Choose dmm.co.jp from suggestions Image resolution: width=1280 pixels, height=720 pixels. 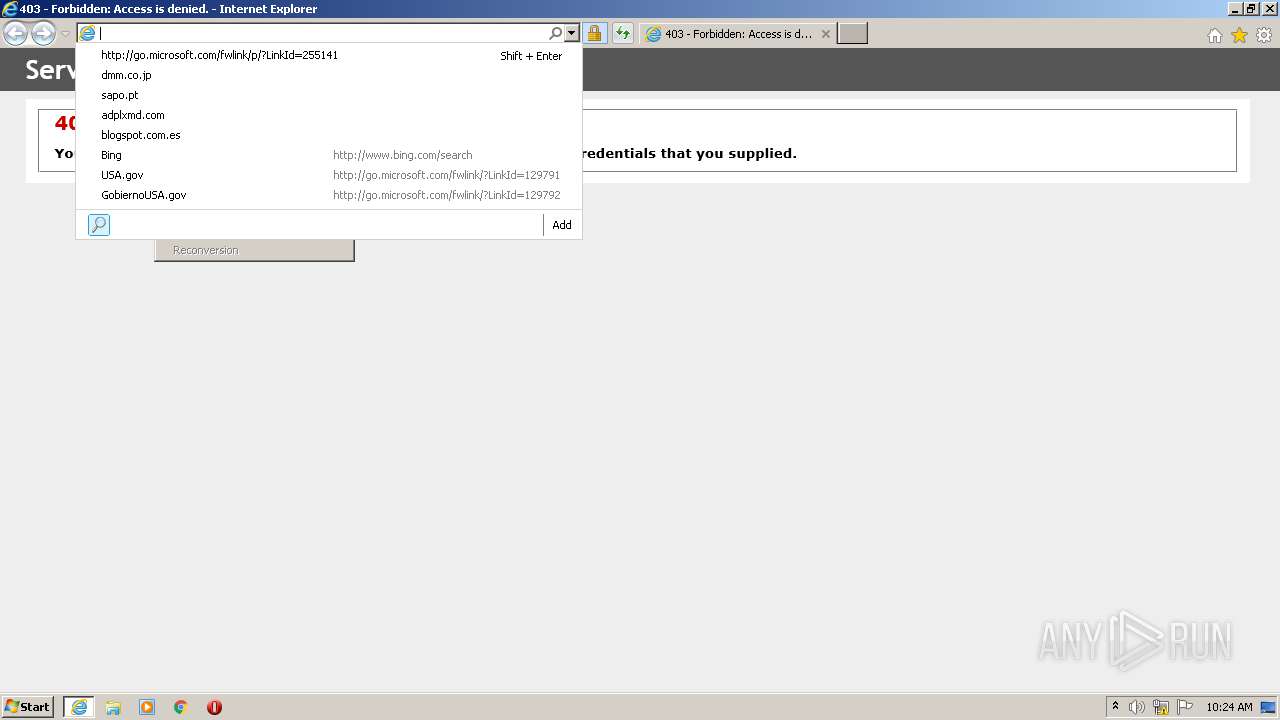tap(329, 75)
